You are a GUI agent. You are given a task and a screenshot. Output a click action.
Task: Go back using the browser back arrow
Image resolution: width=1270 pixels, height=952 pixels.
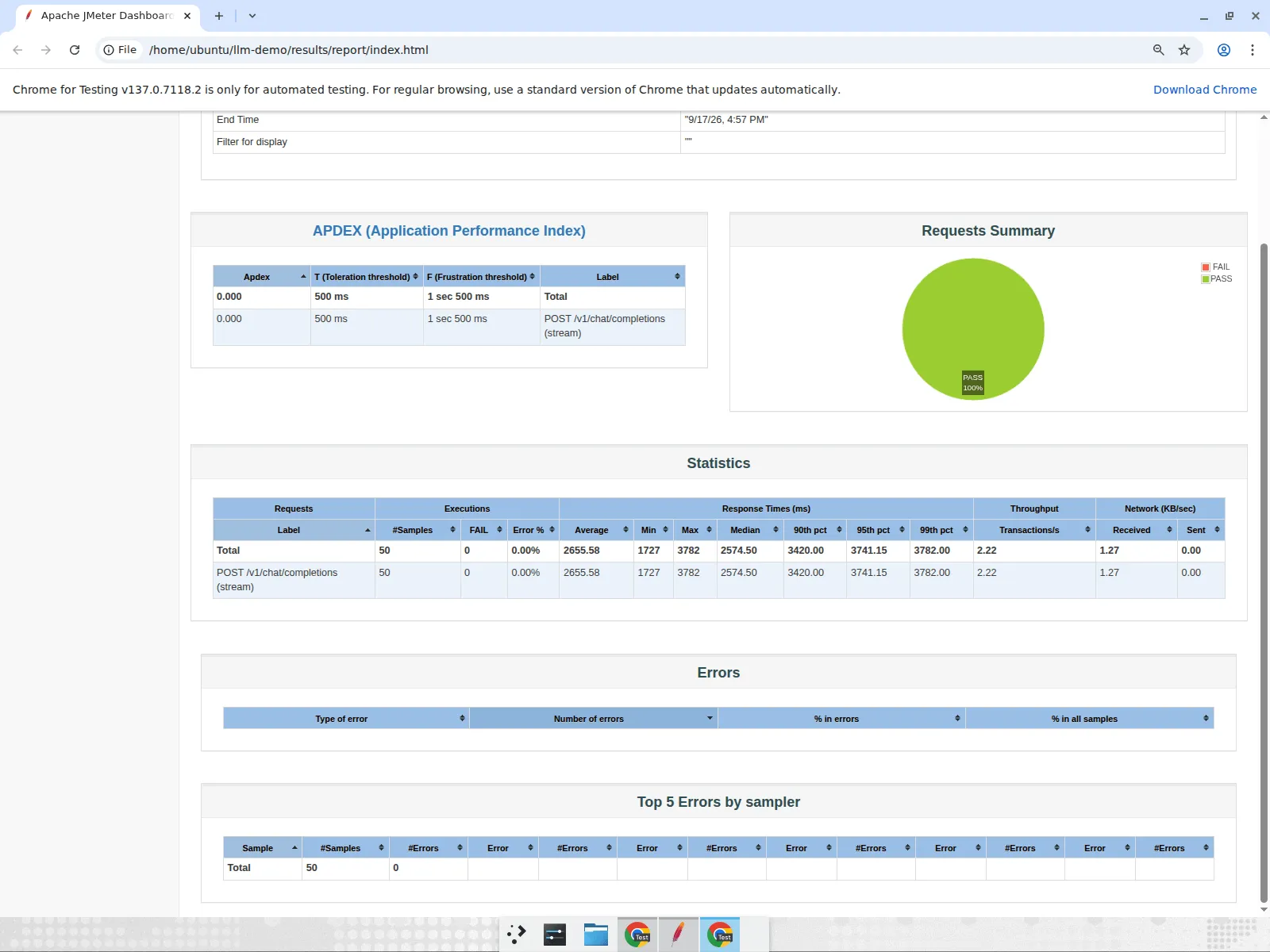point(18,50)
